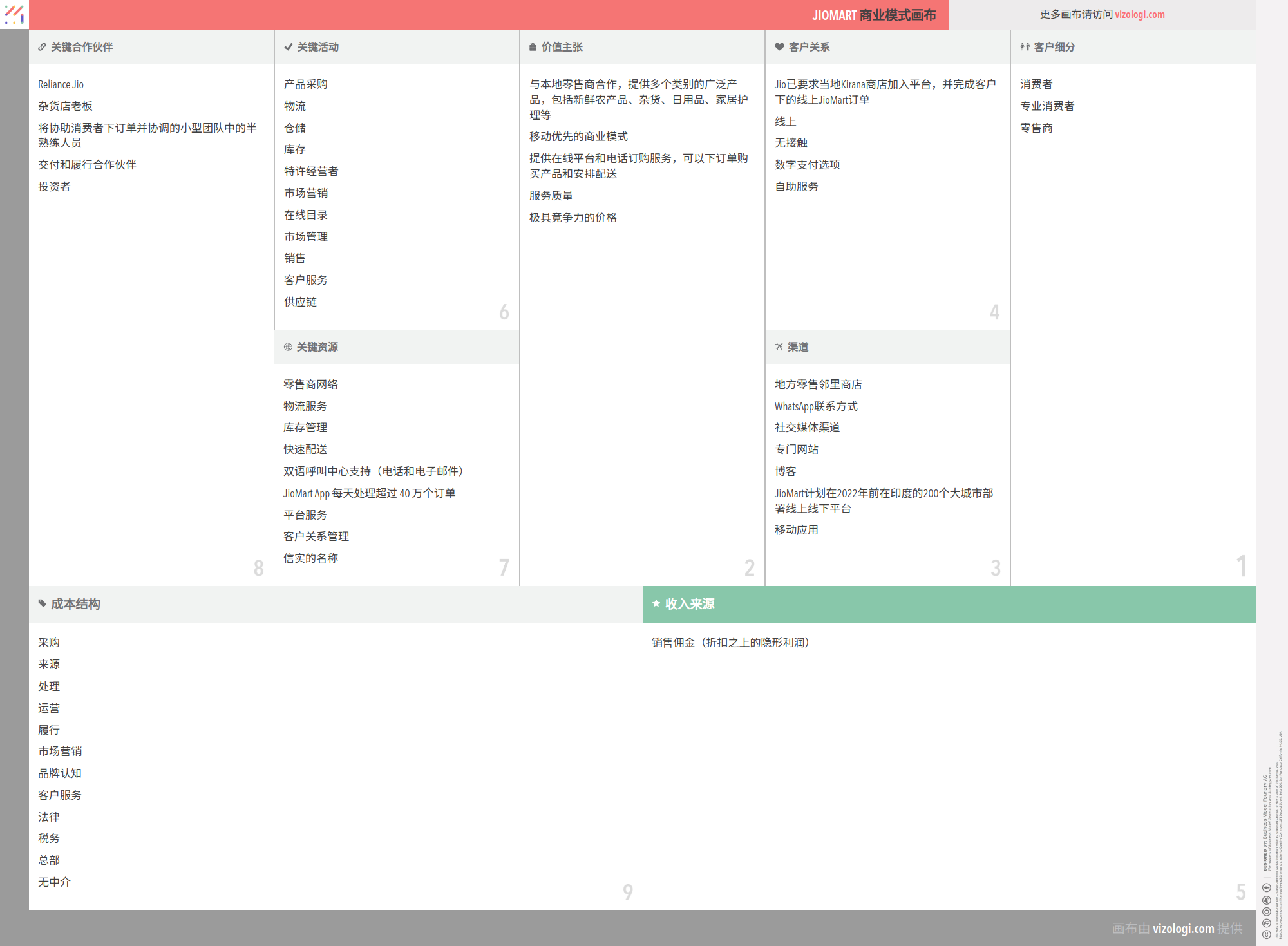
Task: Click the airplane icon beside 渠道
Action: (779, 347)
